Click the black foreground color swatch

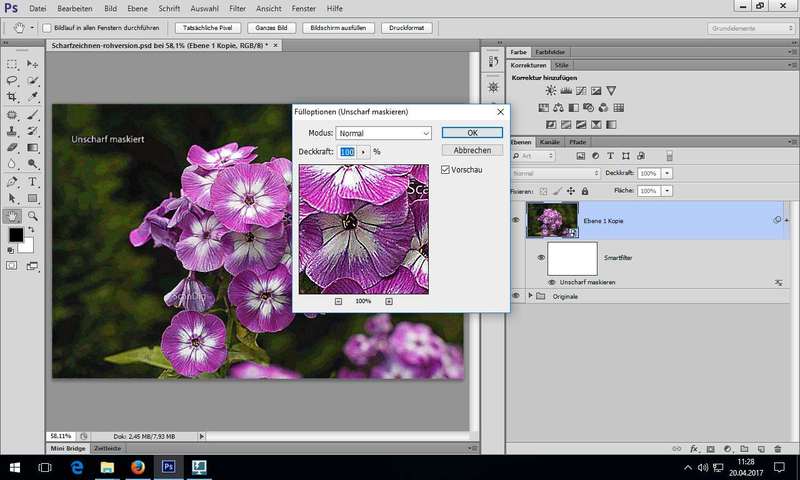point(16,235)
